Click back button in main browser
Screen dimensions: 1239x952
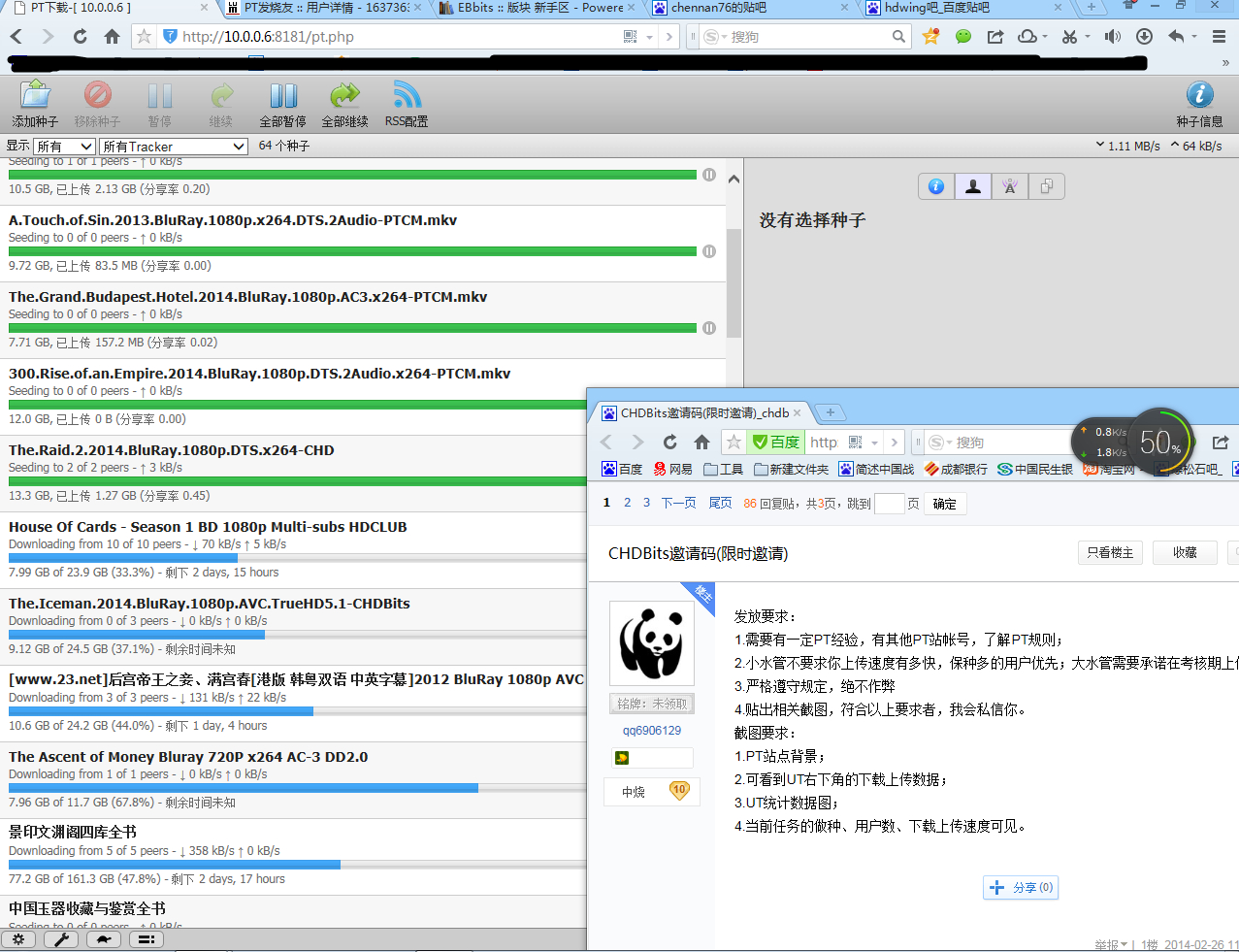coord(16,37)
